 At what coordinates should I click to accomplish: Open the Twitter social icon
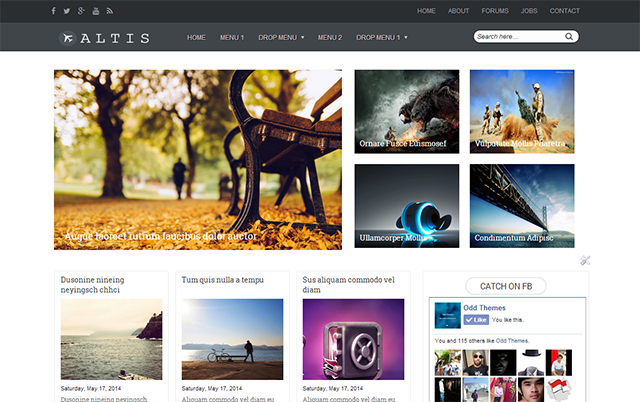[67, 11]
